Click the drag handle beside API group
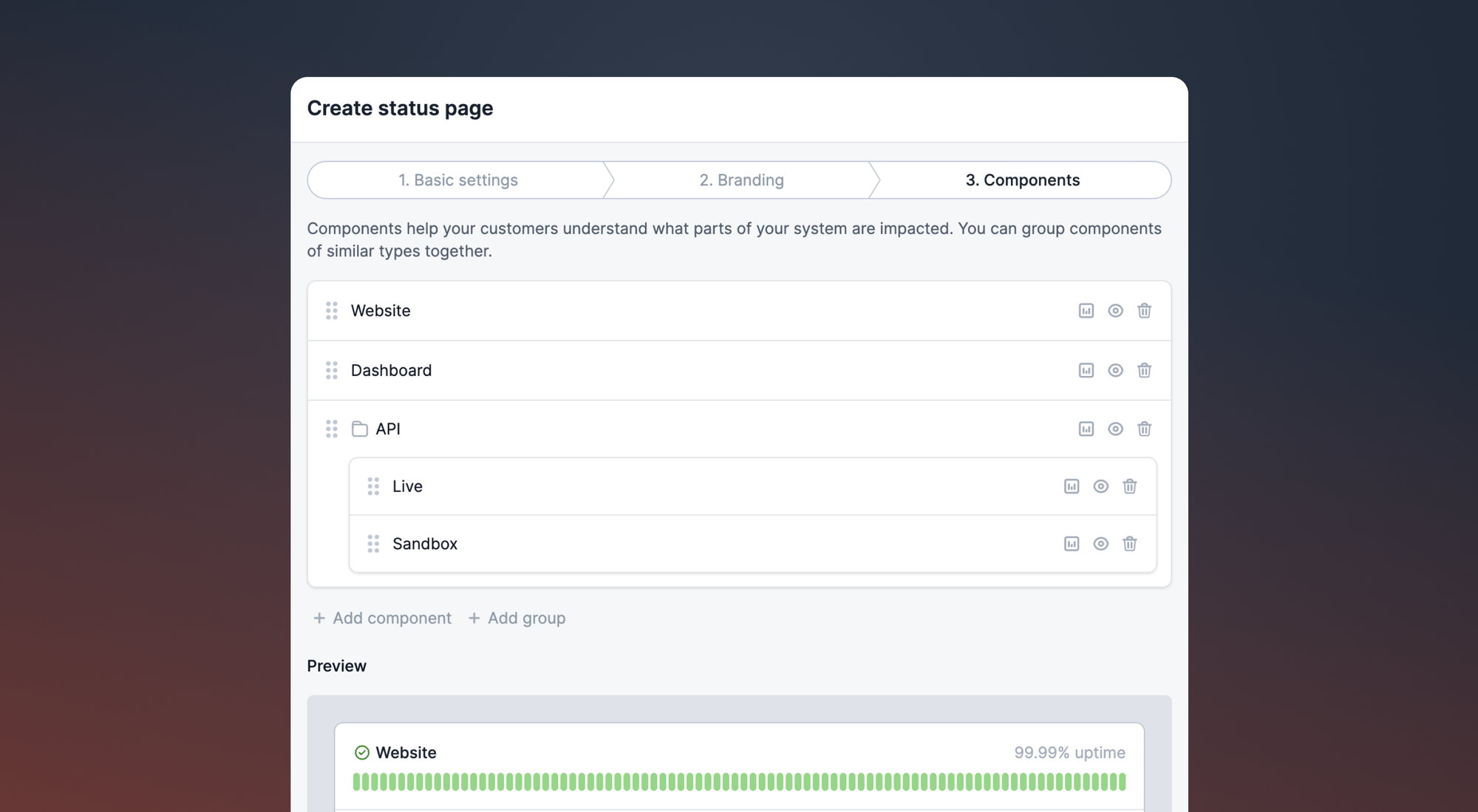 [332, 429]
